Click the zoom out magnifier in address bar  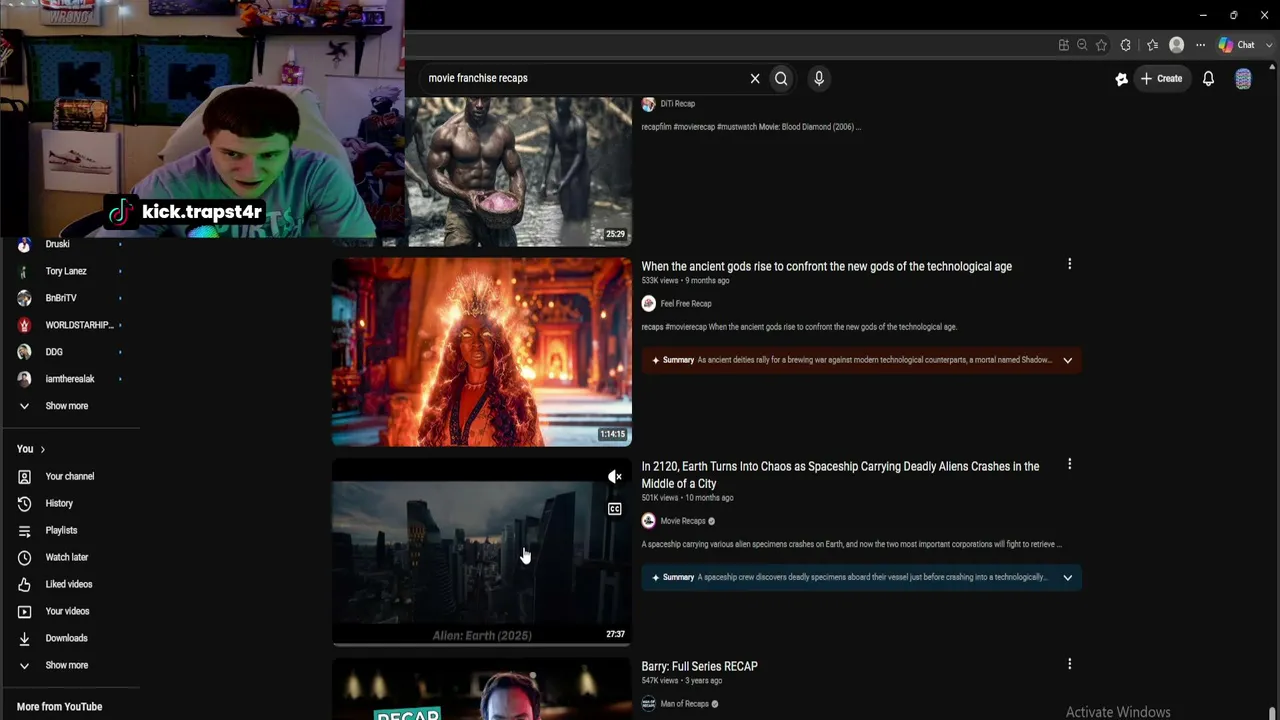click(x=1082, y=45)
